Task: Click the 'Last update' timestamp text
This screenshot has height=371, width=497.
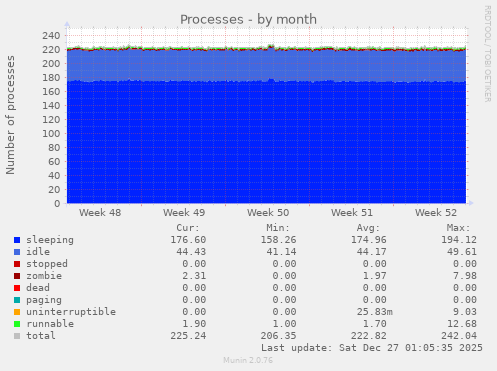Action: pos(372,348)
